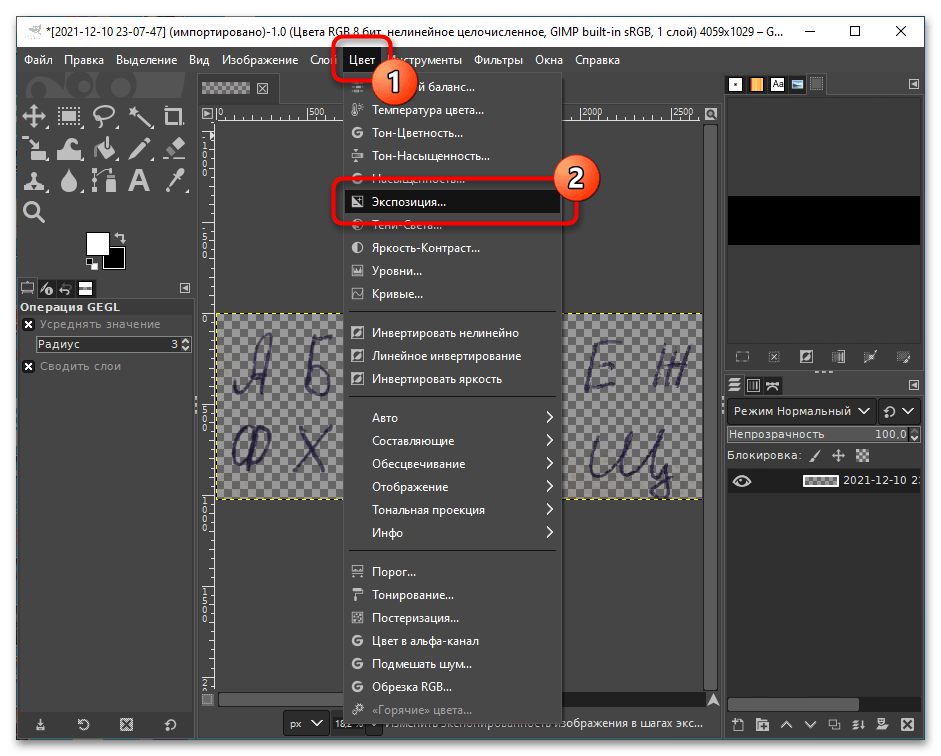Select the Rectangle Select tool

[69, 116]
